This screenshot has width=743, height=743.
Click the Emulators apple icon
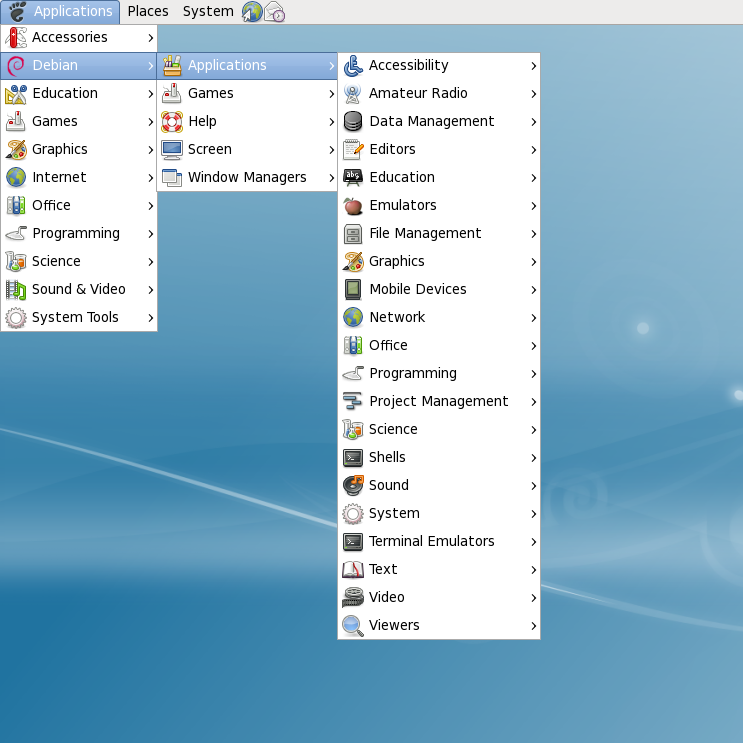[x=353, y=206]
